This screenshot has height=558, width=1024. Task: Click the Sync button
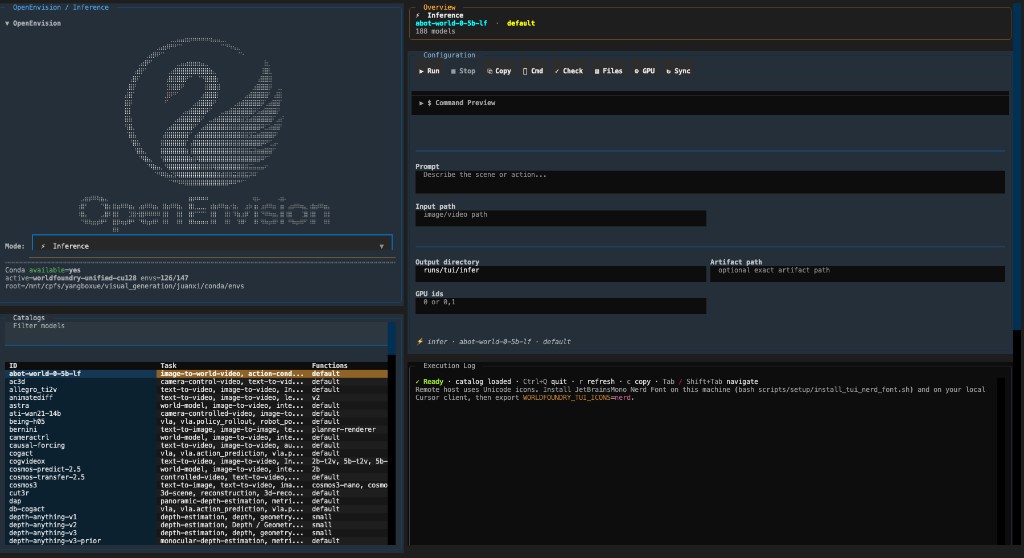point(678,71)
